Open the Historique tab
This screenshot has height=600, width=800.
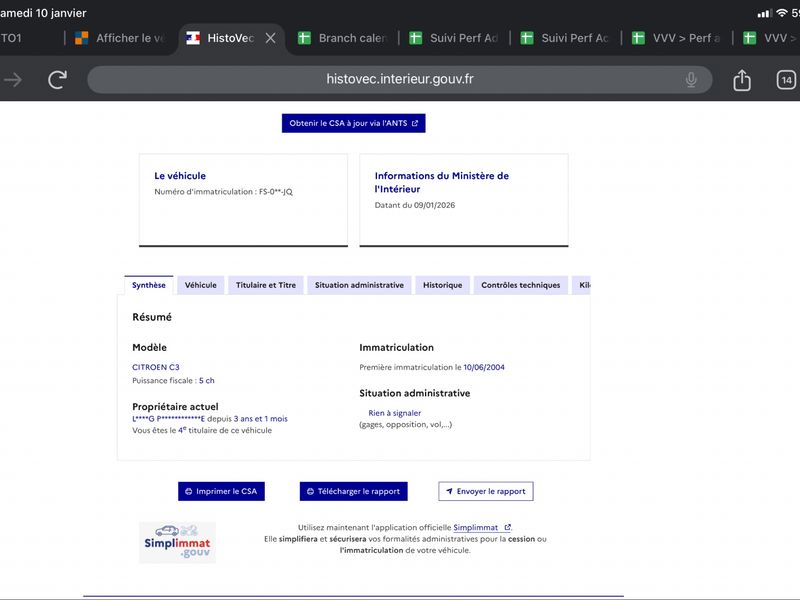tap(442, 285)
